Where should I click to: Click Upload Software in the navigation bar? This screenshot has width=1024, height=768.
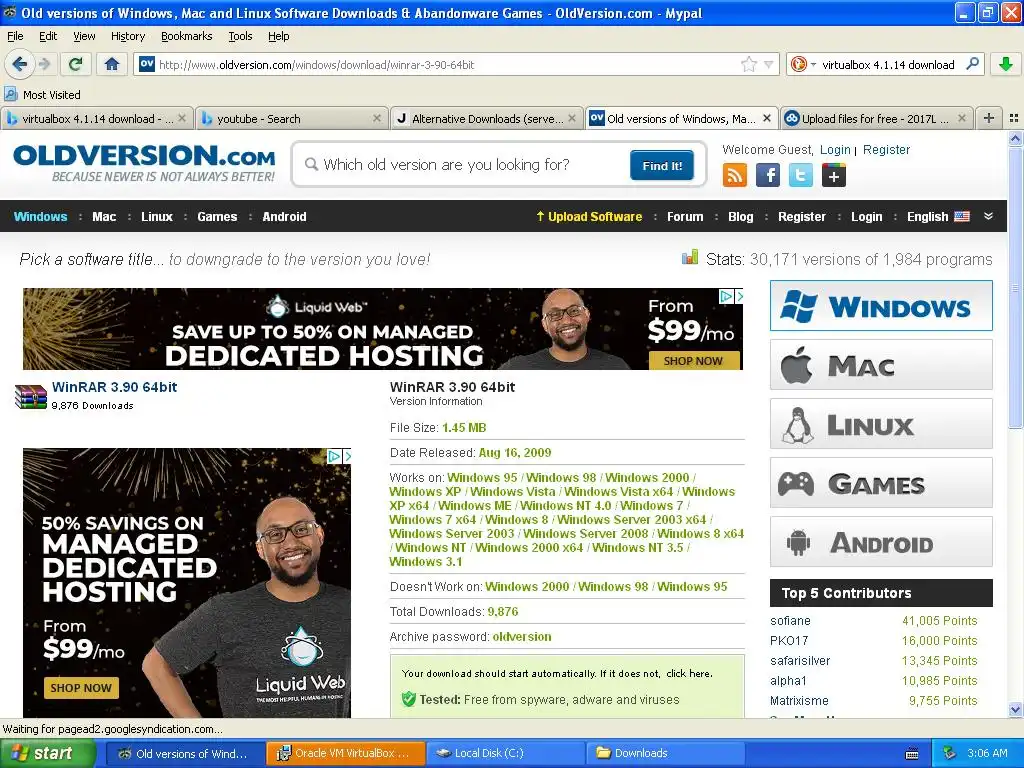(x=589, y=217)
